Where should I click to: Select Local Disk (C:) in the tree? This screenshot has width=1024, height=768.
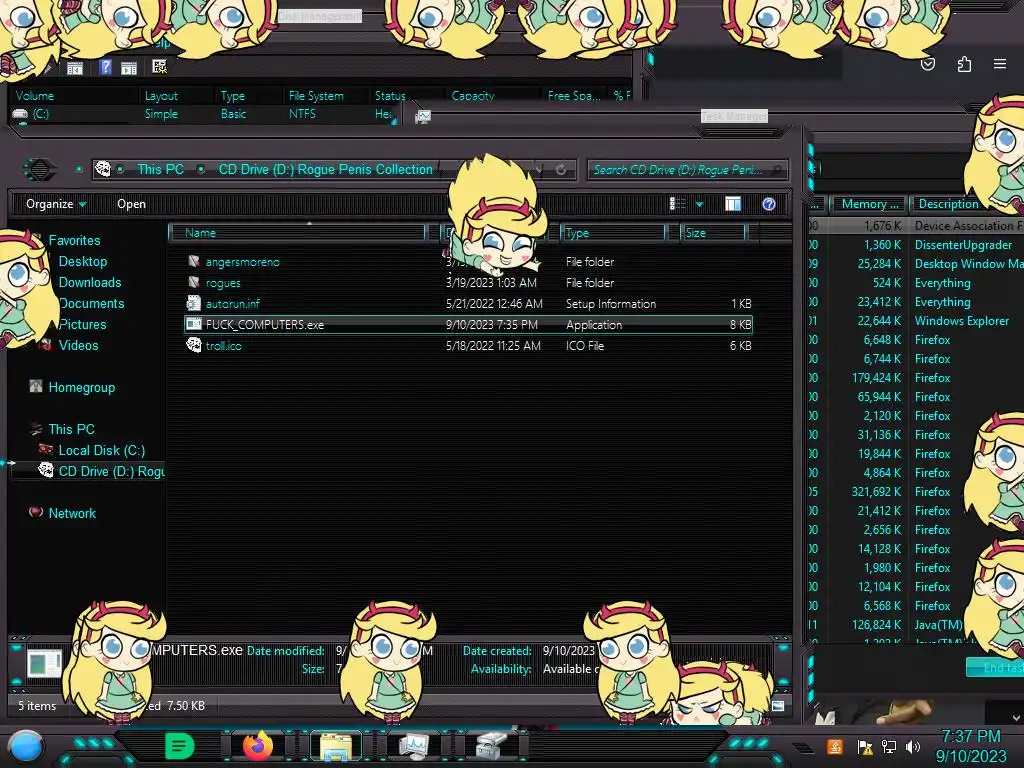coord(102,450)
